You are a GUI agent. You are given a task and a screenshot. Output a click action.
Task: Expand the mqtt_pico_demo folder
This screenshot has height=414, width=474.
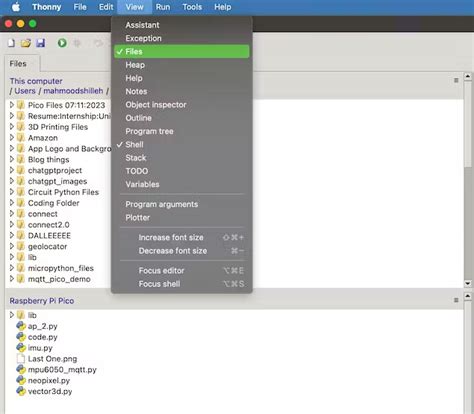(x=12, y=279)
